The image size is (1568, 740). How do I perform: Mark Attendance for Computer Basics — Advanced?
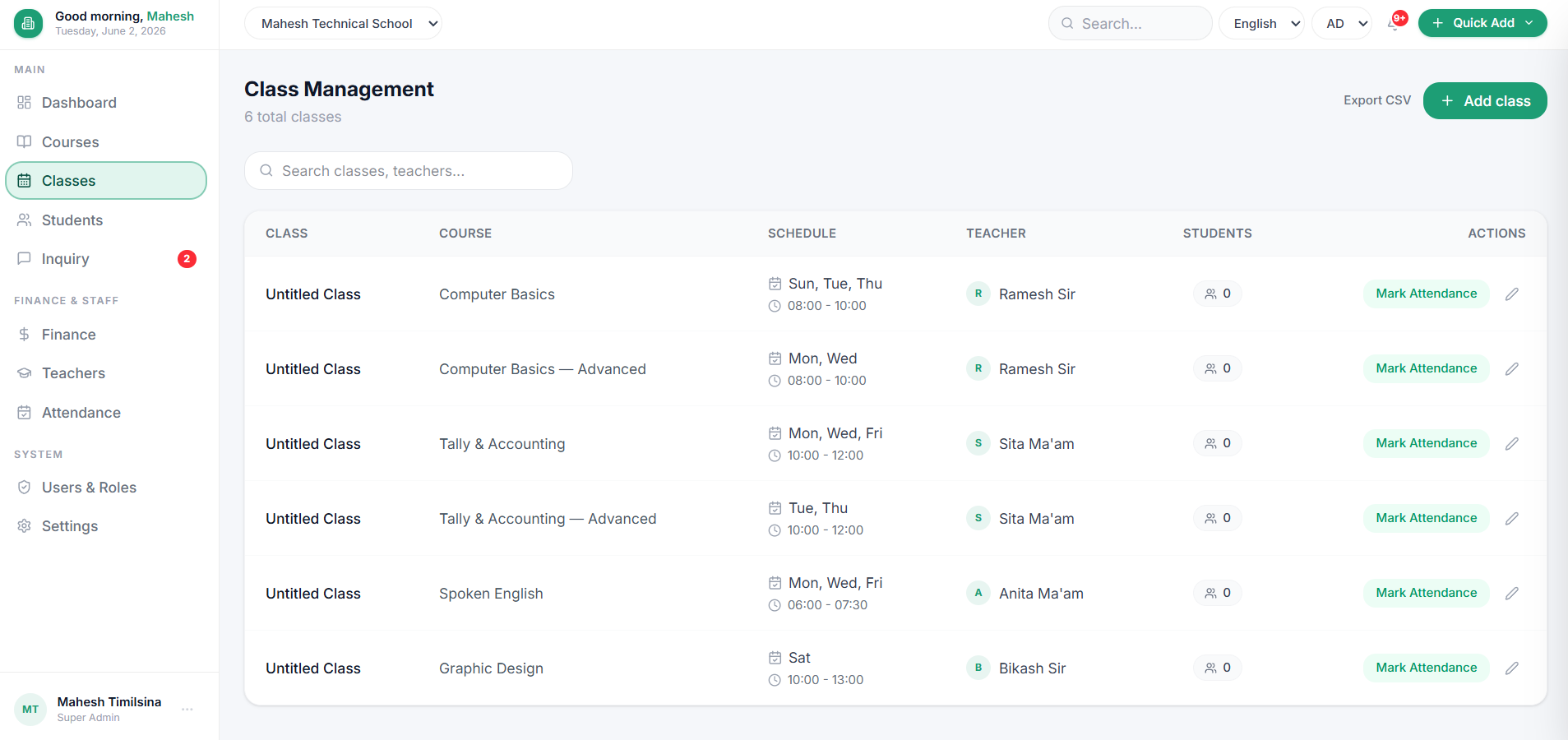coord(1427,368)
